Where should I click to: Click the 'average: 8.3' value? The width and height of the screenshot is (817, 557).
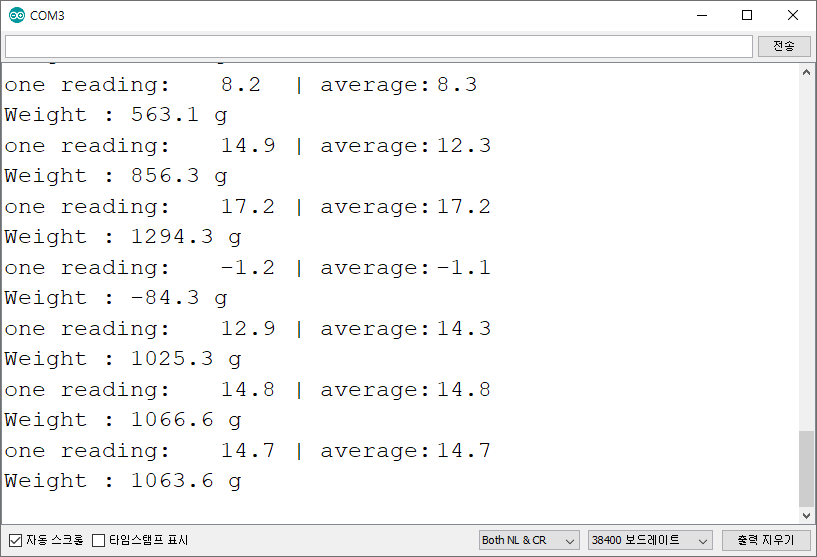399,85
